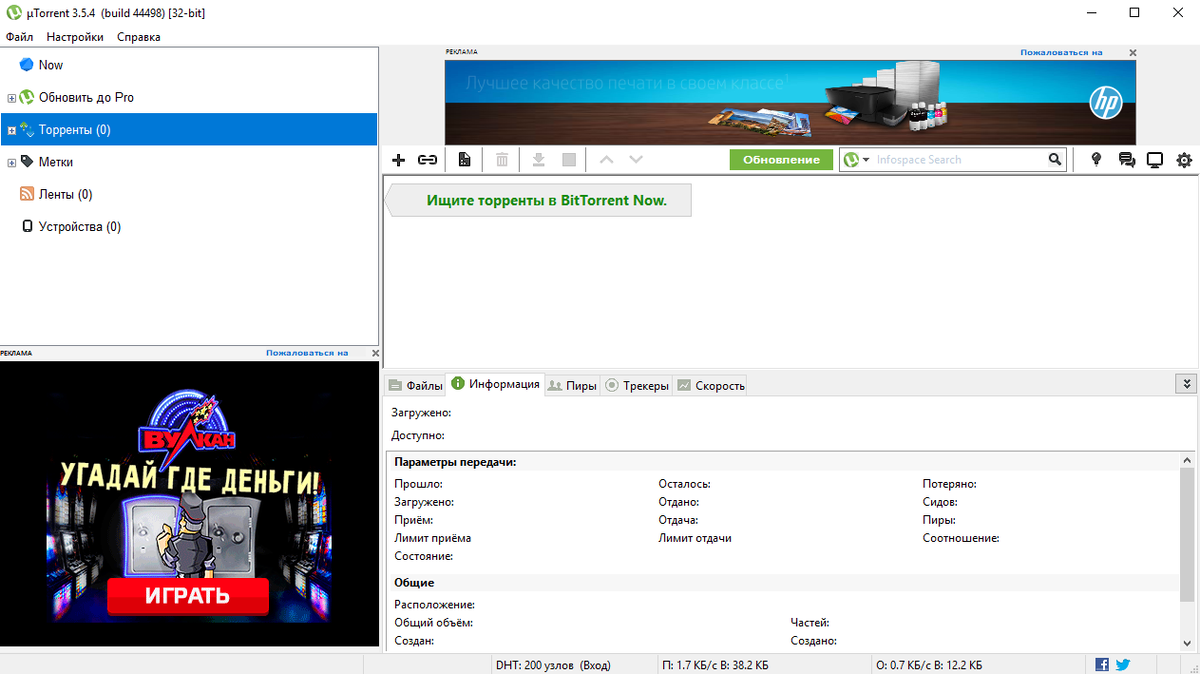Screen dimensions: 1200x674
Task: Click the search magnifier icon
Action: click(1055, 160)
